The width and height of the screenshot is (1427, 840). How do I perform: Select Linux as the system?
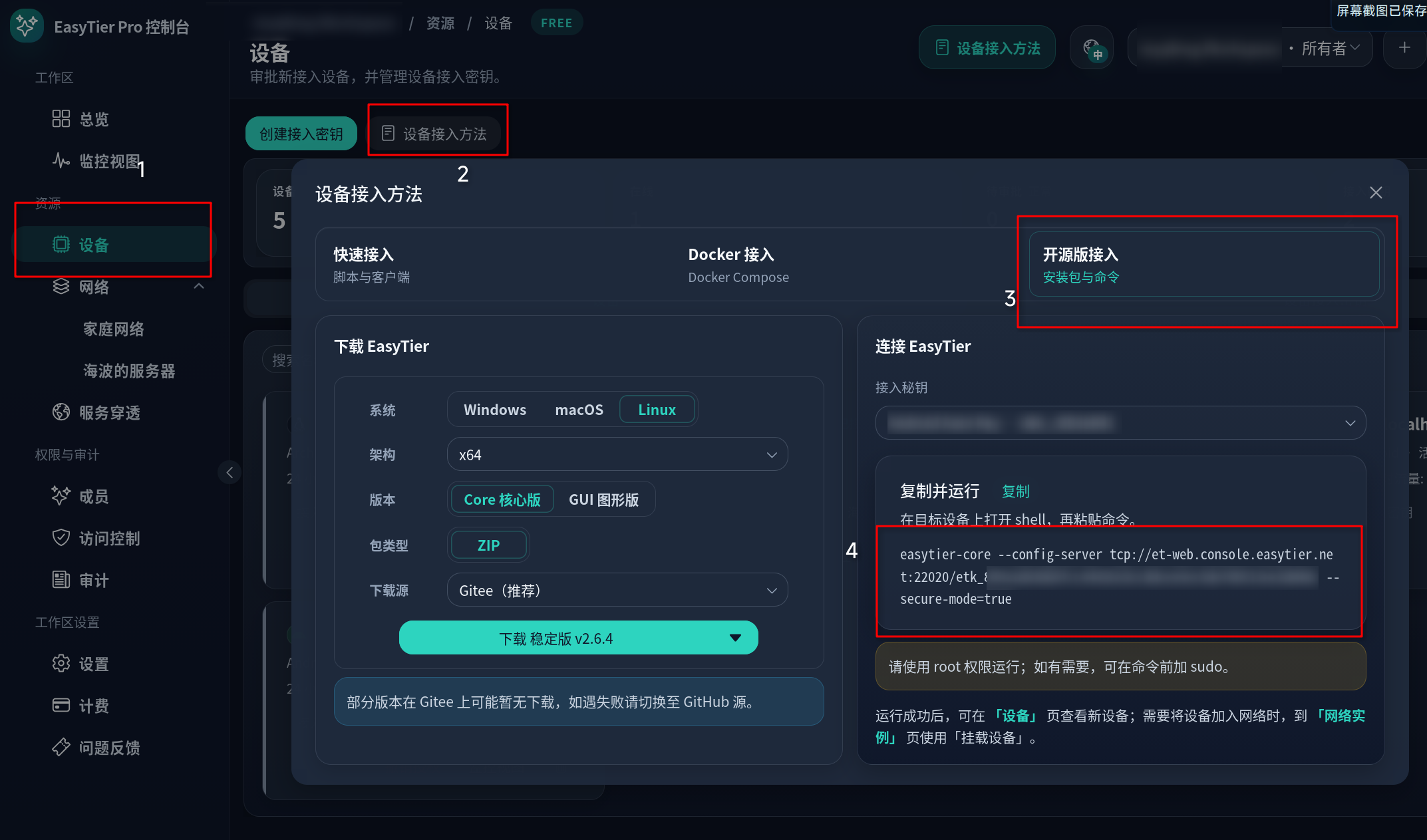(x=657, y=410)
